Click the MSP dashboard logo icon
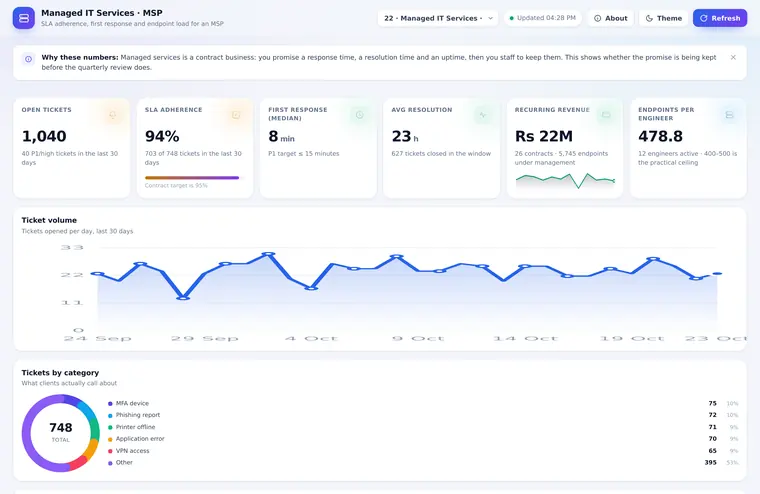This screenshot has width=760, height=494. click(24, 18)
